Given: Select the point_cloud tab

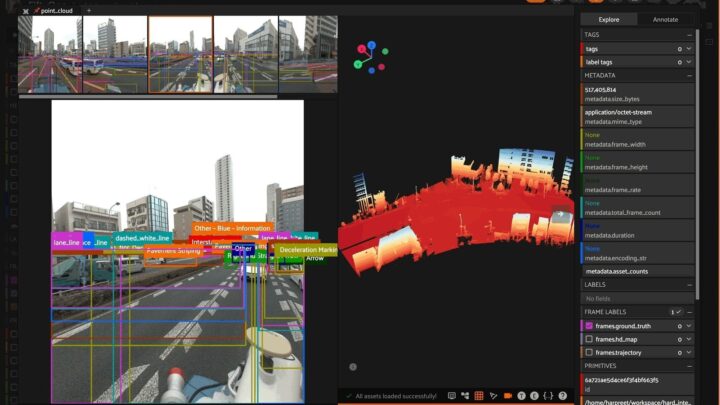Looking at the screenshot, I should [56, 11].
